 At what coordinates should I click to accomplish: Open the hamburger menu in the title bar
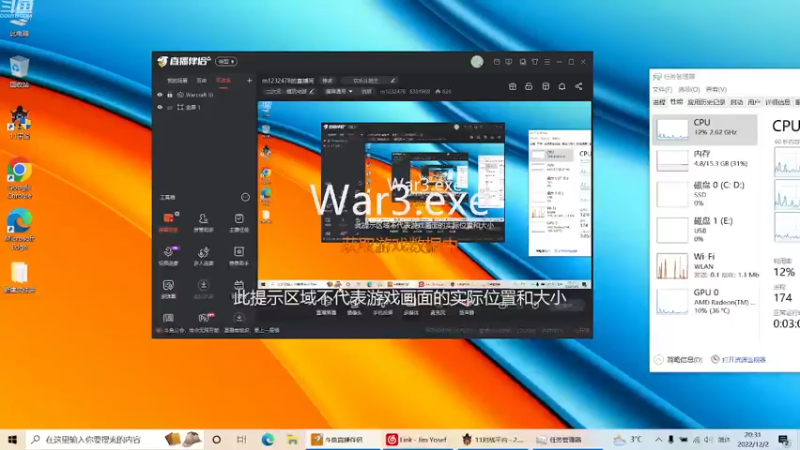click(x=547, y=62)
